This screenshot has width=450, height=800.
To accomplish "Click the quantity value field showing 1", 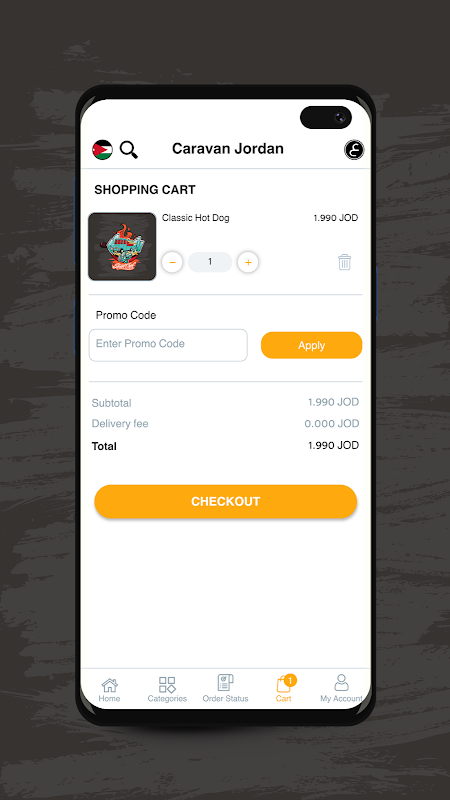I will [x=210, y=262].
